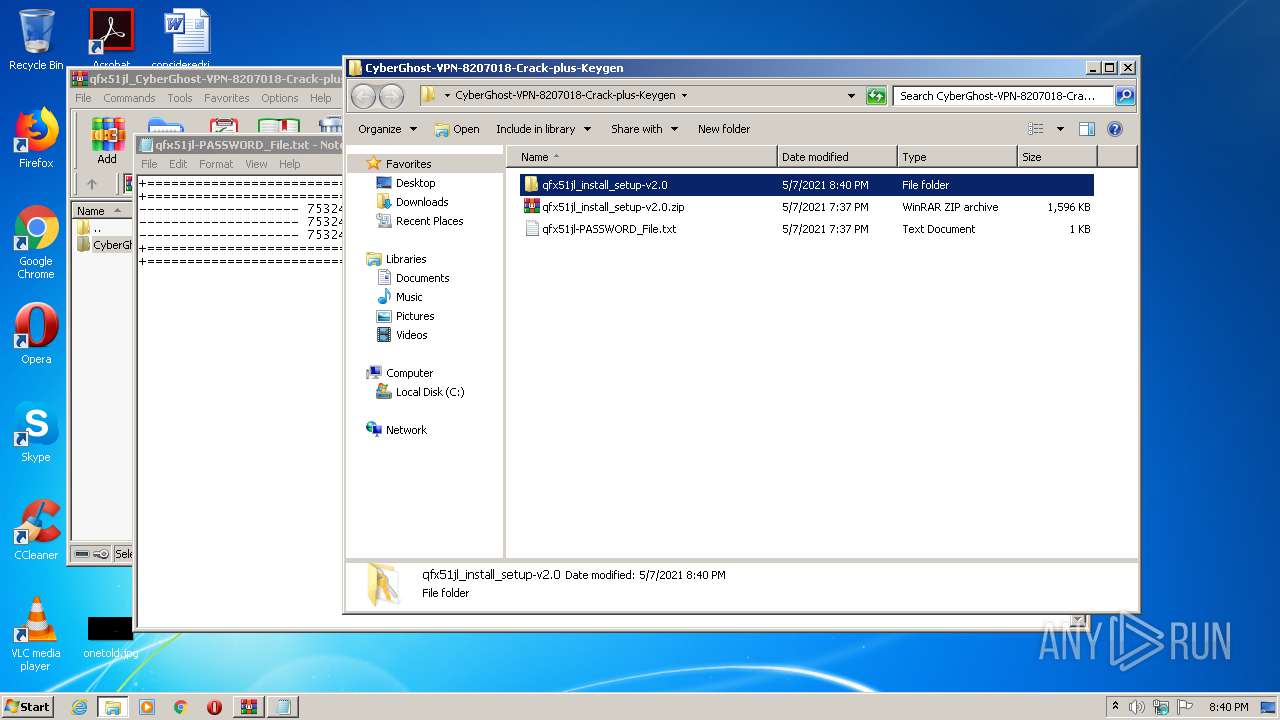Click the search magnifier icon in Explorer
1280x720 pixels.
1125,96
